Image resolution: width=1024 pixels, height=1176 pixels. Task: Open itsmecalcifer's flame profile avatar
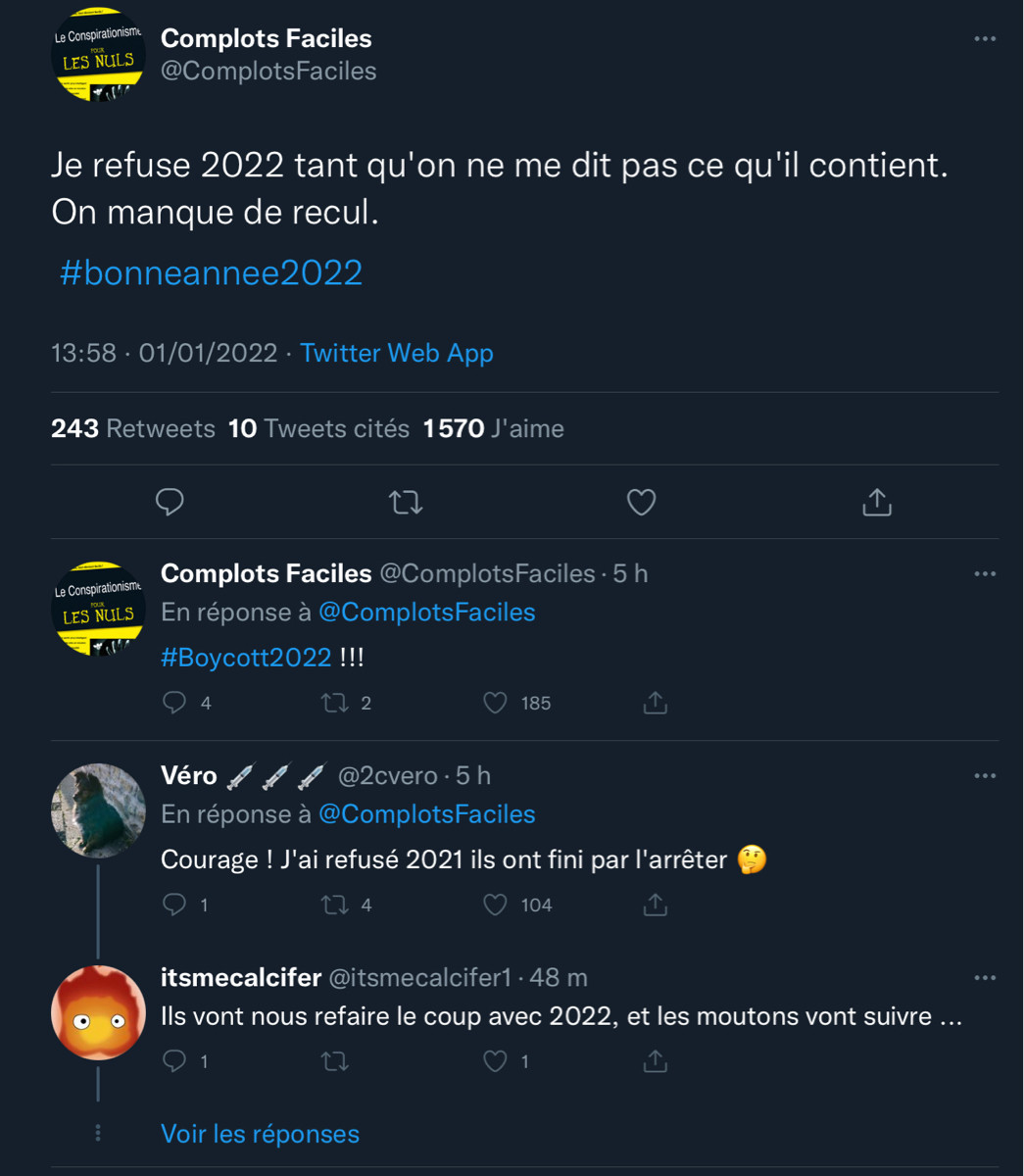coord(98,1013)
